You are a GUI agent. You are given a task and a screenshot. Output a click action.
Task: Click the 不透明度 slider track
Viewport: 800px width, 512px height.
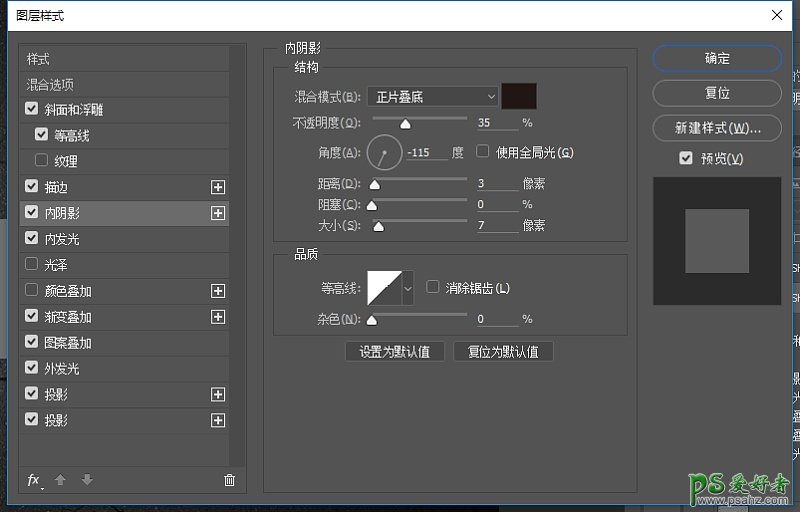pyautogui.click(x=420, y=120)
